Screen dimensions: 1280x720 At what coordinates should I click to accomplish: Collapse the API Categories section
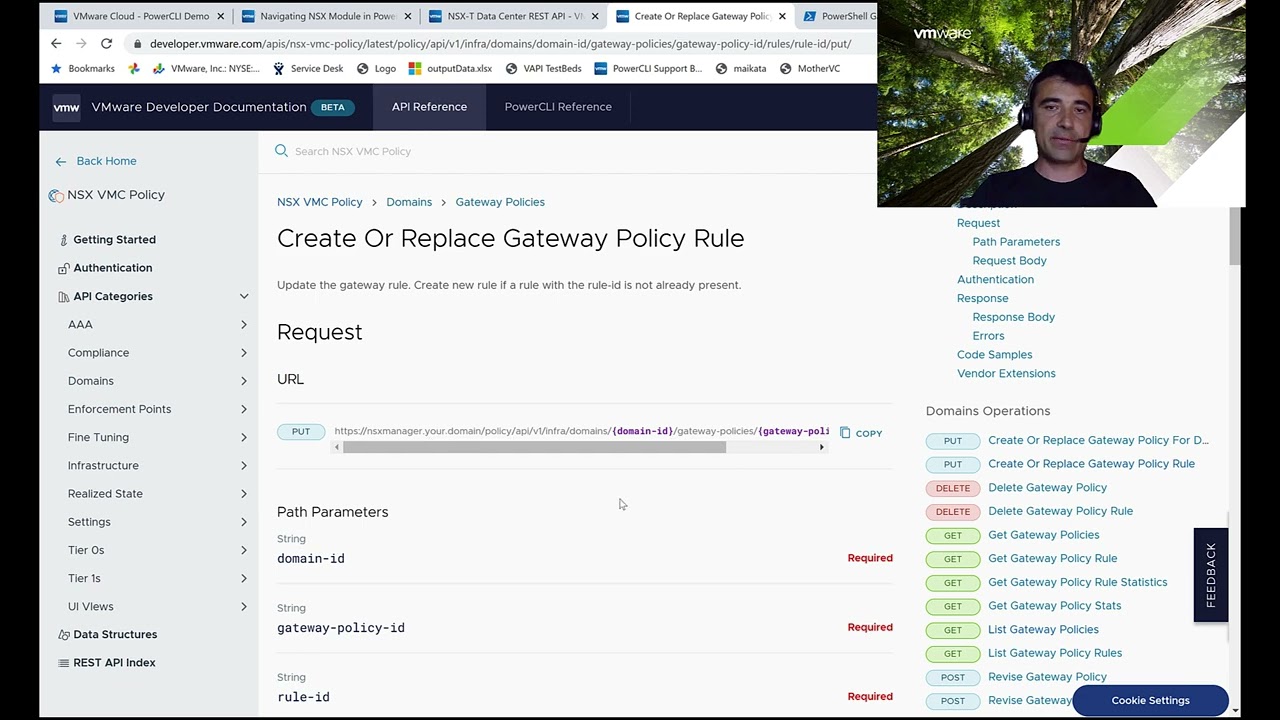click(244, 297)
